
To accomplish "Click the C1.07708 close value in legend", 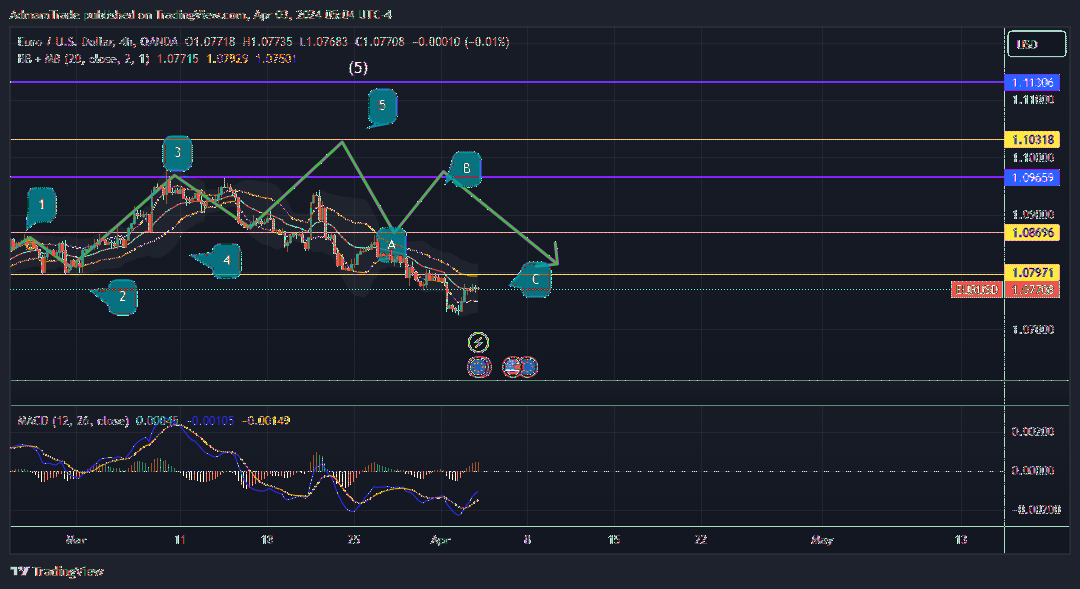I will [x=380, y=42].
